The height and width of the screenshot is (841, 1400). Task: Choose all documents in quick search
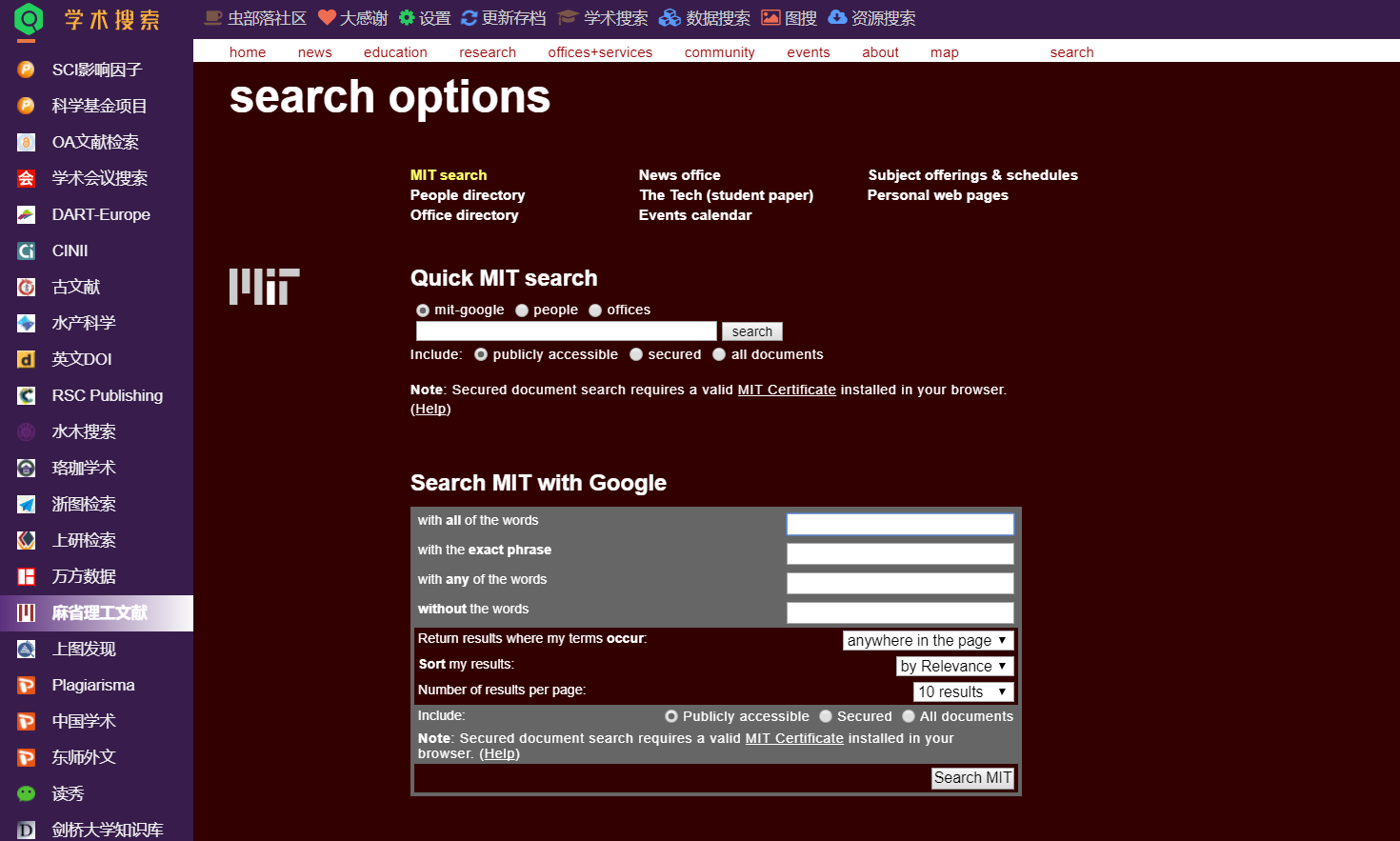719,354
